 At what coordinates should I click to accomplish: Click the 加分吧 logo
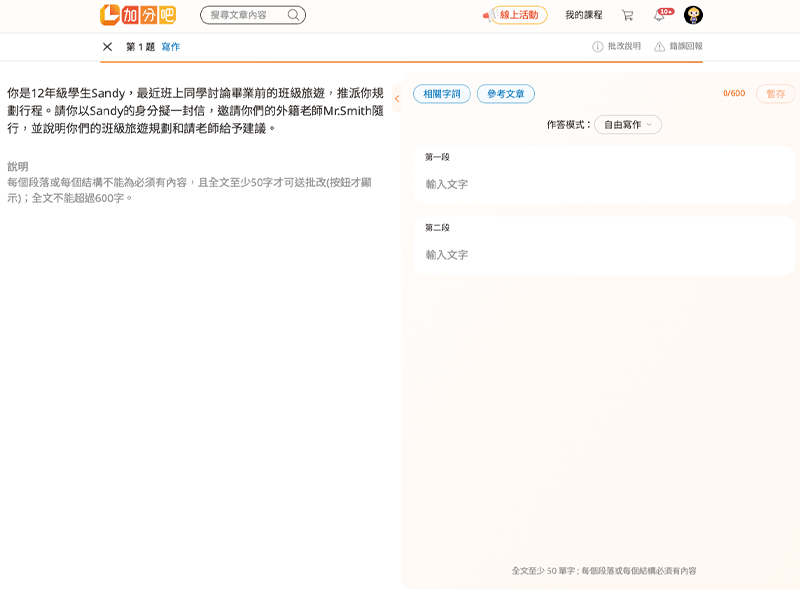click(137, 15)
